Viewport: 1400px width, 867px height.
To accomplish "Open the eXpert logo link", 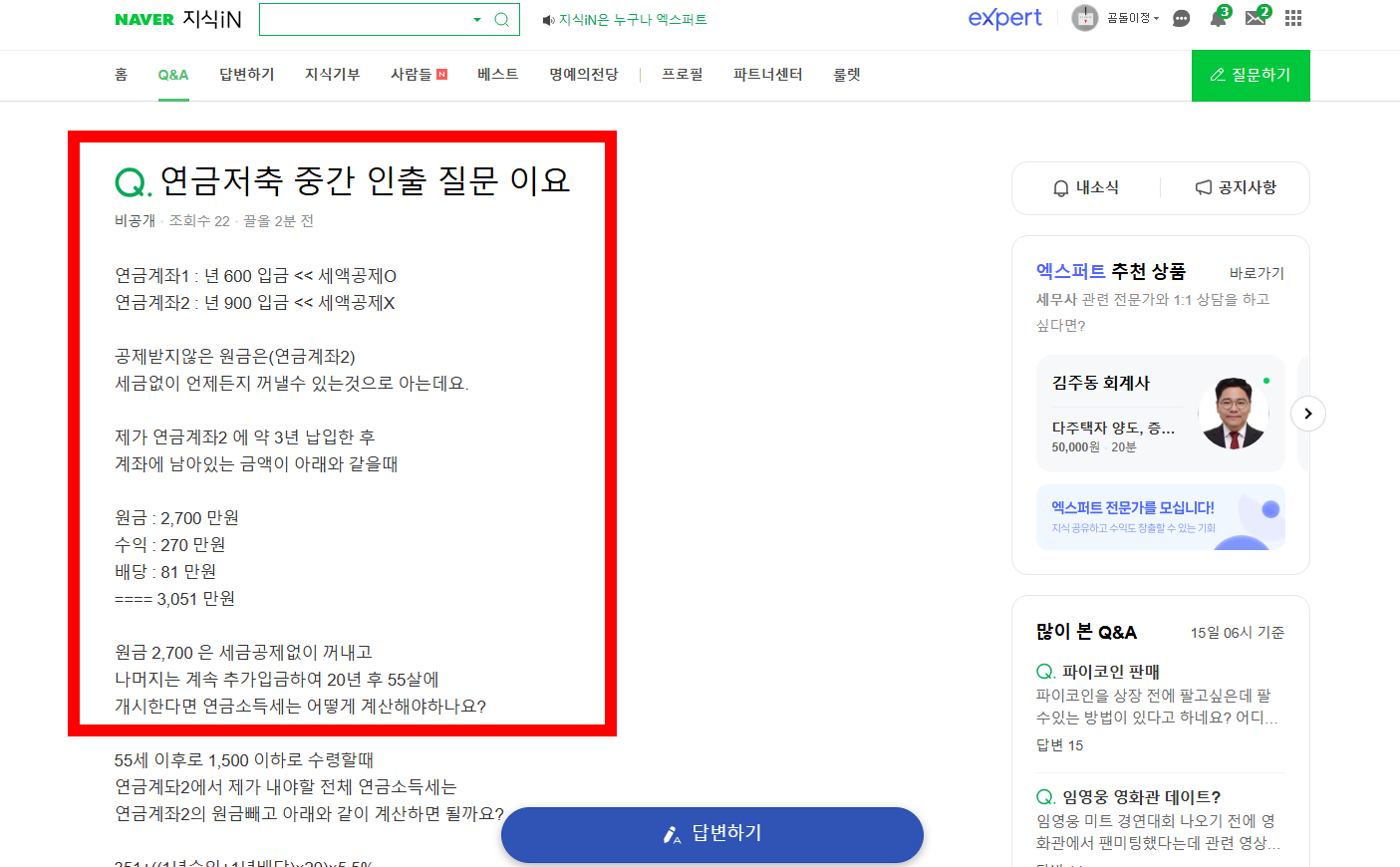I will [x=1004, y=18].
